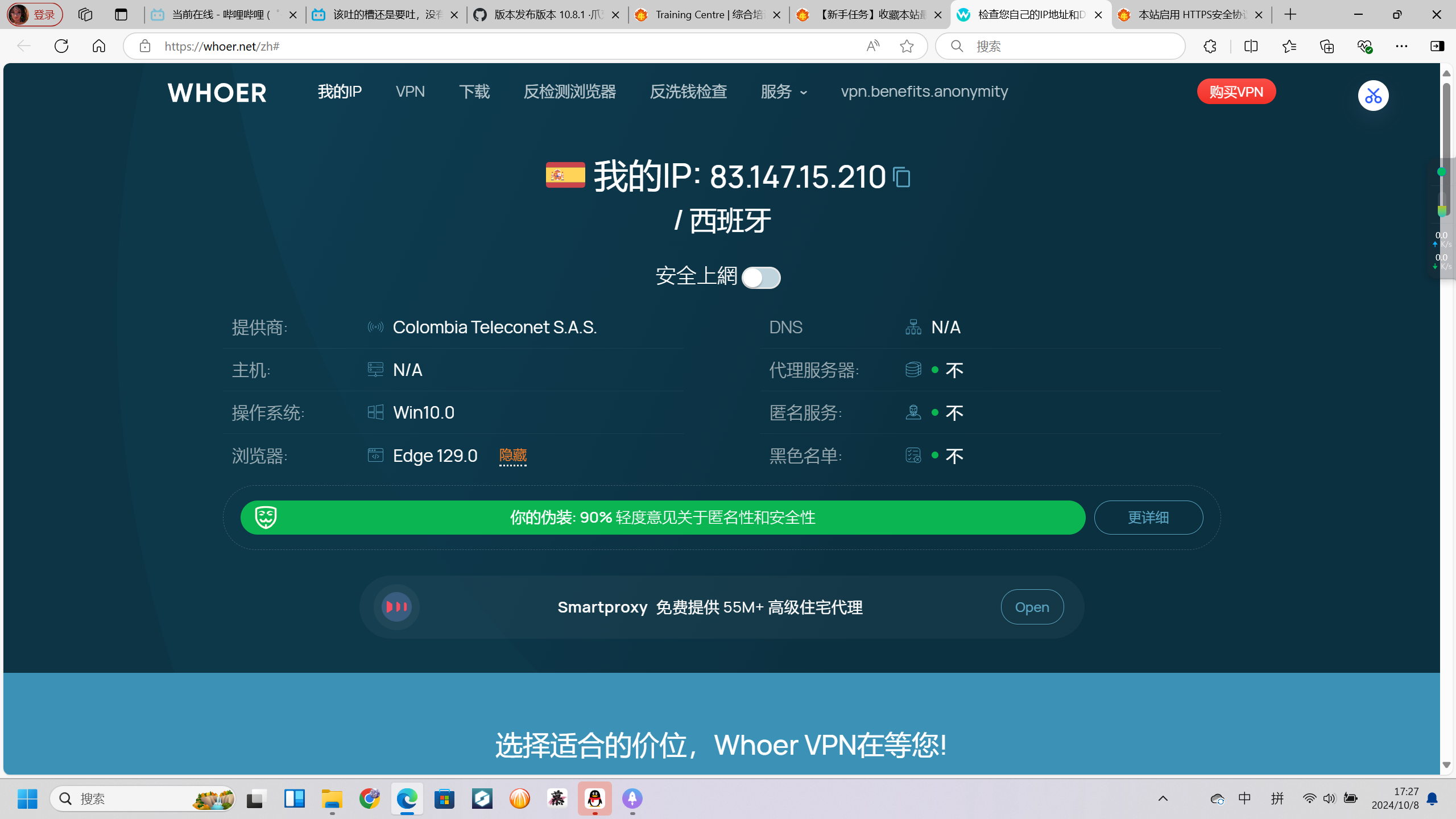Click the anonymizer person icon

click(x=913, y=412)
